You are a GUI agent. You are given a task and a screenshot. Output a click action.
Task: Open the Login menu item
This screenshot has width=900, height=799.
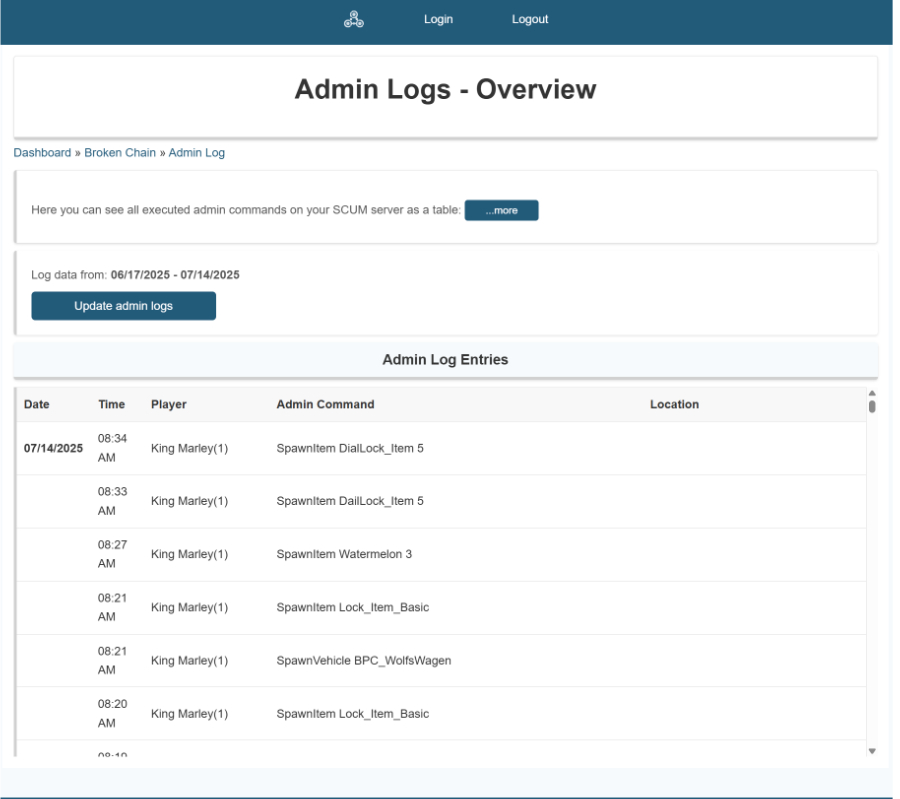pos(438,19)
